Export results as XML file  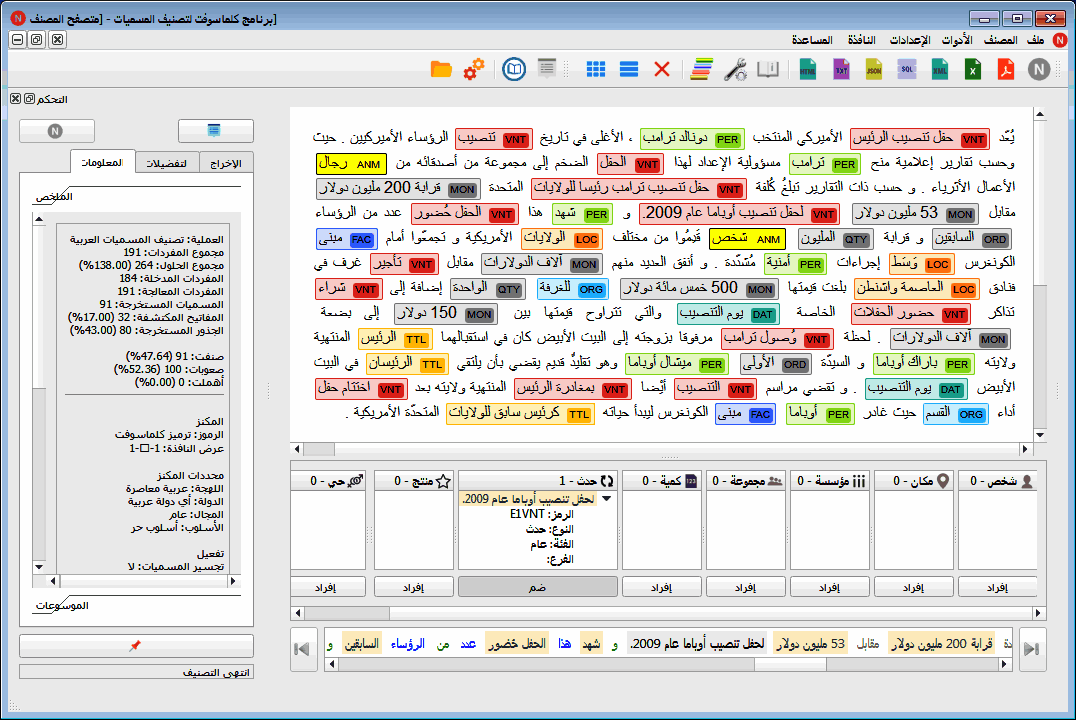pyautogui.click(x=939, y=69)
